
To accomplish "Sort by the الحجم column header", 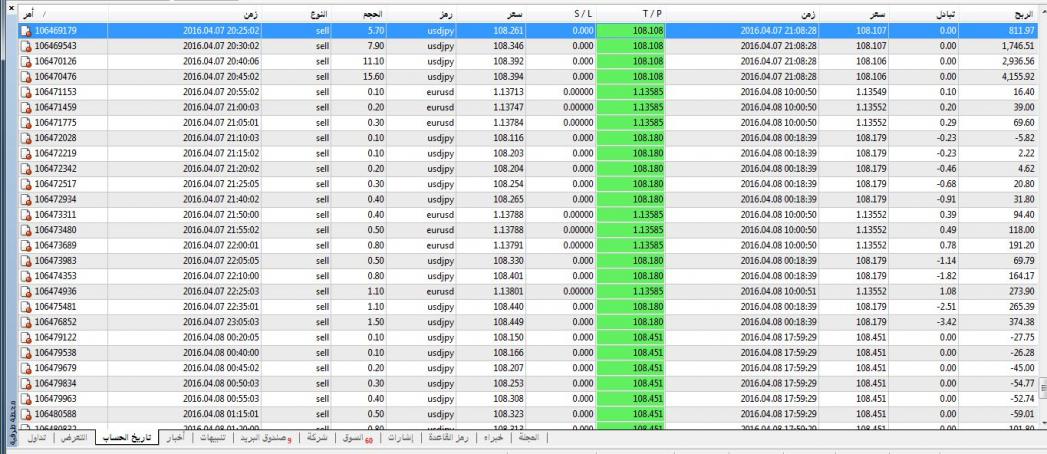I will [359, 13].
